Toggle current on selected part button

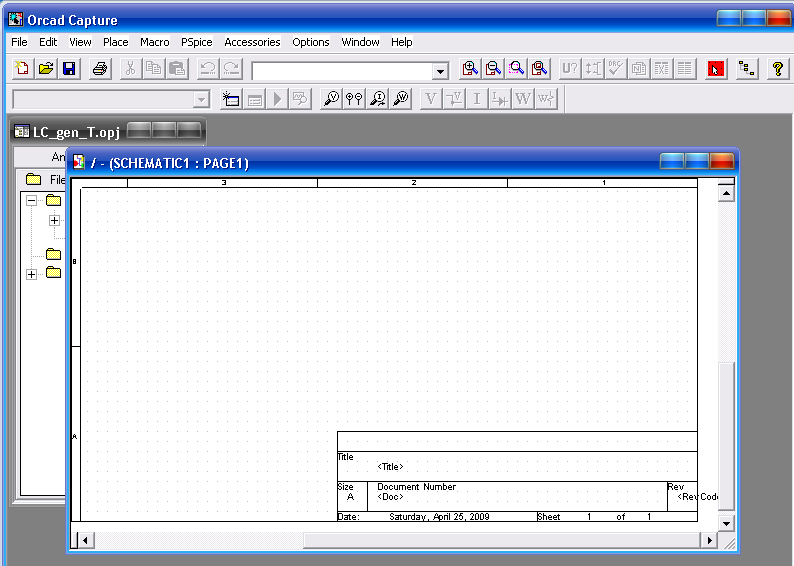499,99
